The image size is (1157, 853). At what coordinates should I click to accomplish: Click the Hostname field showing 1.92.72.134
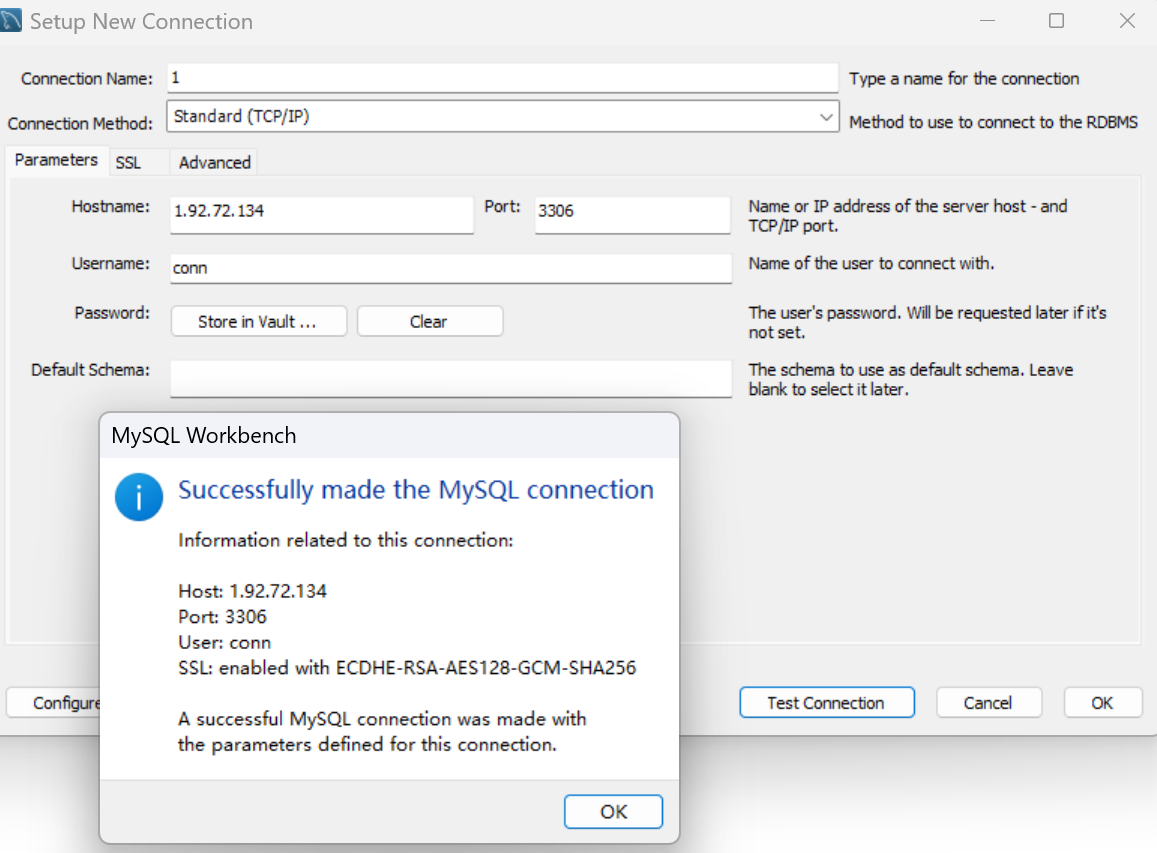tap(322, 215)
